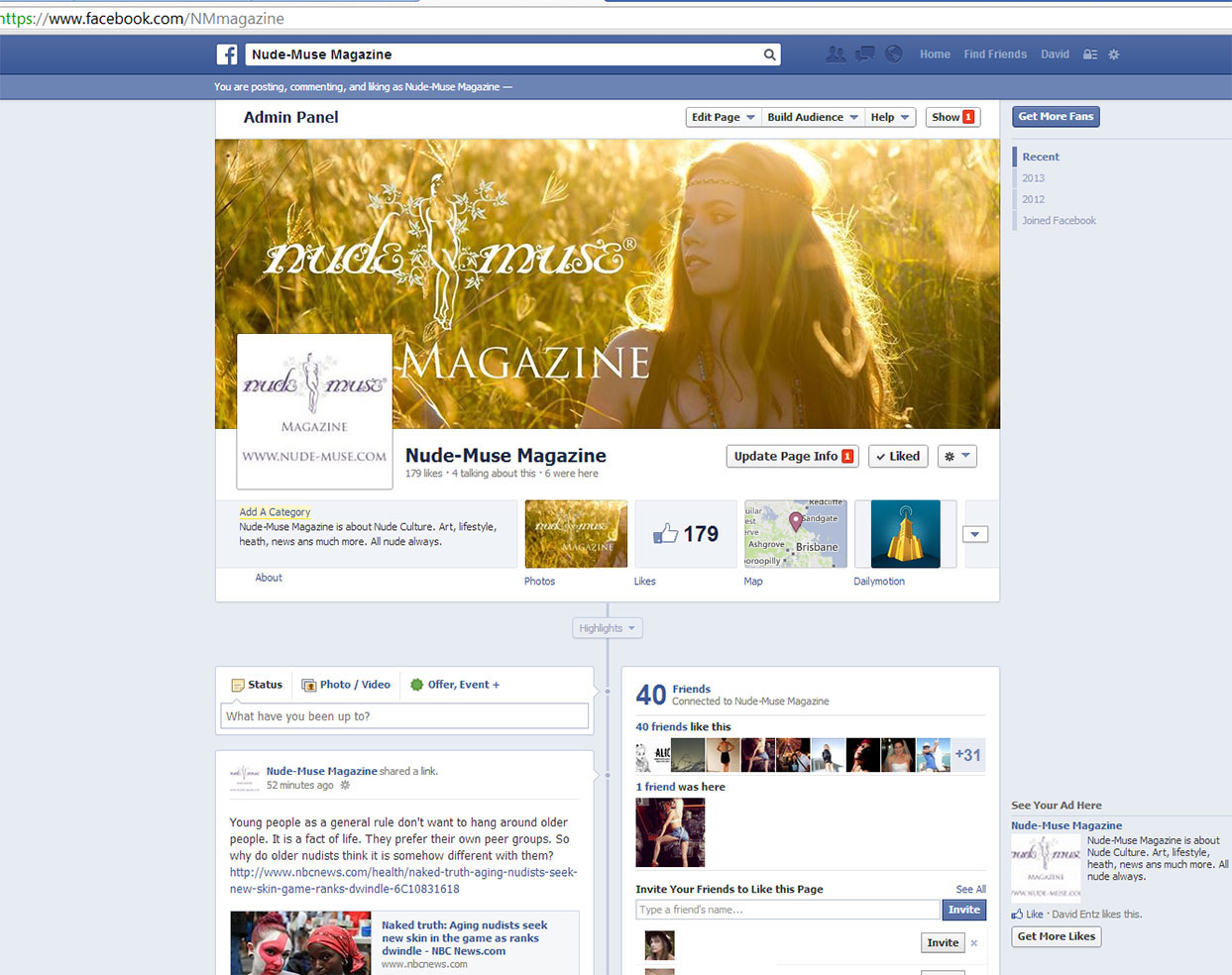
Task: Select the Offer, Event + tab
Action: [x=455, y=685]
